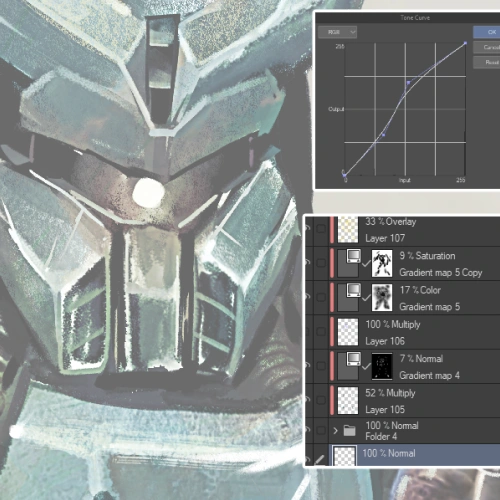Select Layer 106 Multiply layer row

click(x=414, y=332)
